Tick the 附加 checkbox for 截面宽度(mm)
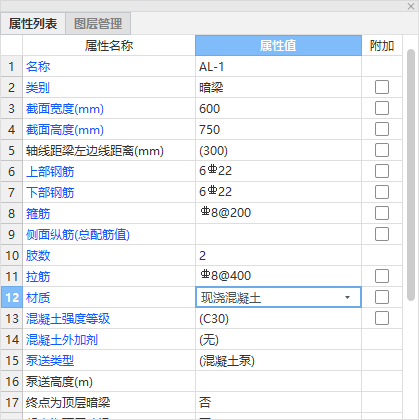 click(382, 108)
